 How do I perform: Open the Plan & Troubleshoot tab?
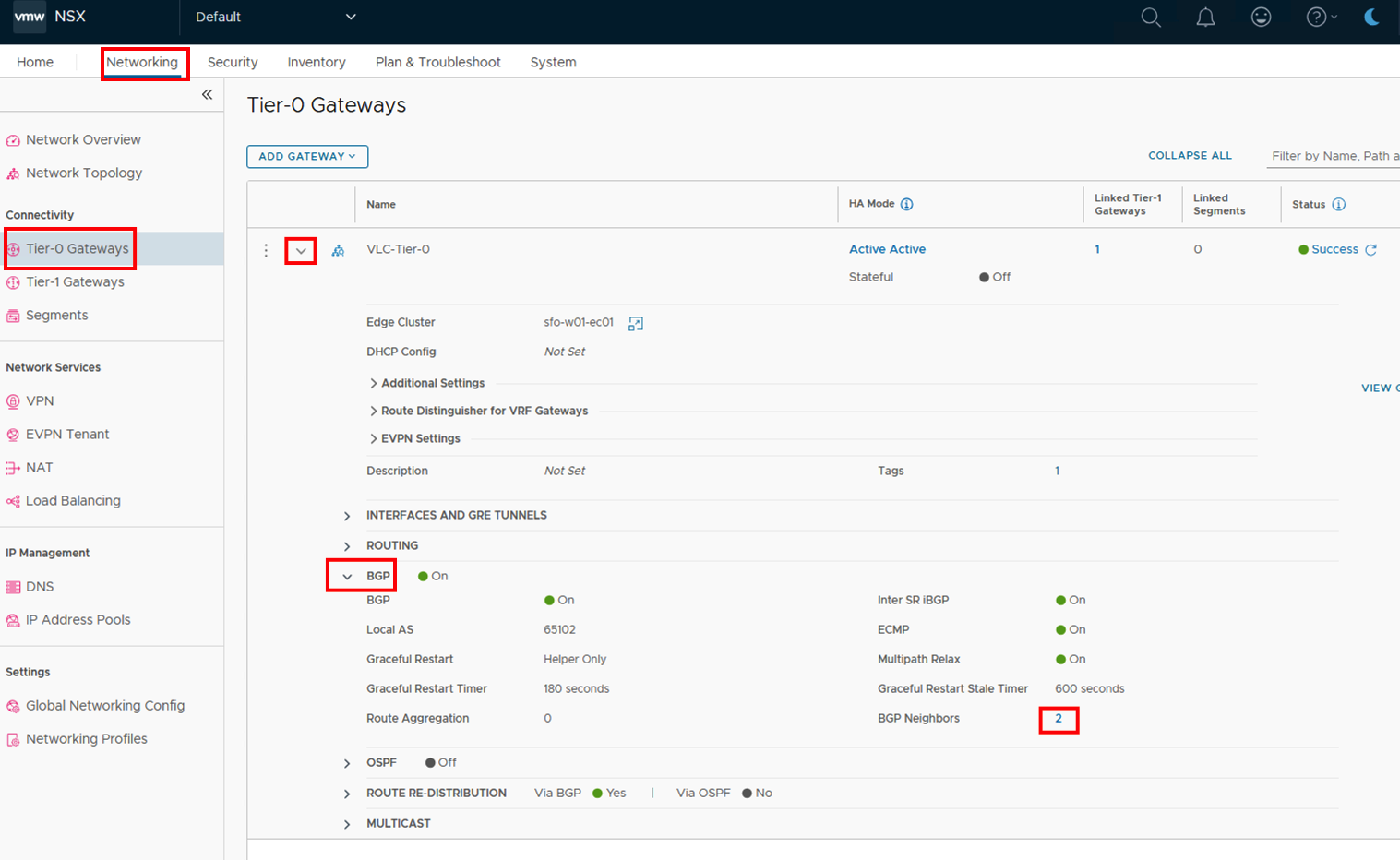point(437,62)
